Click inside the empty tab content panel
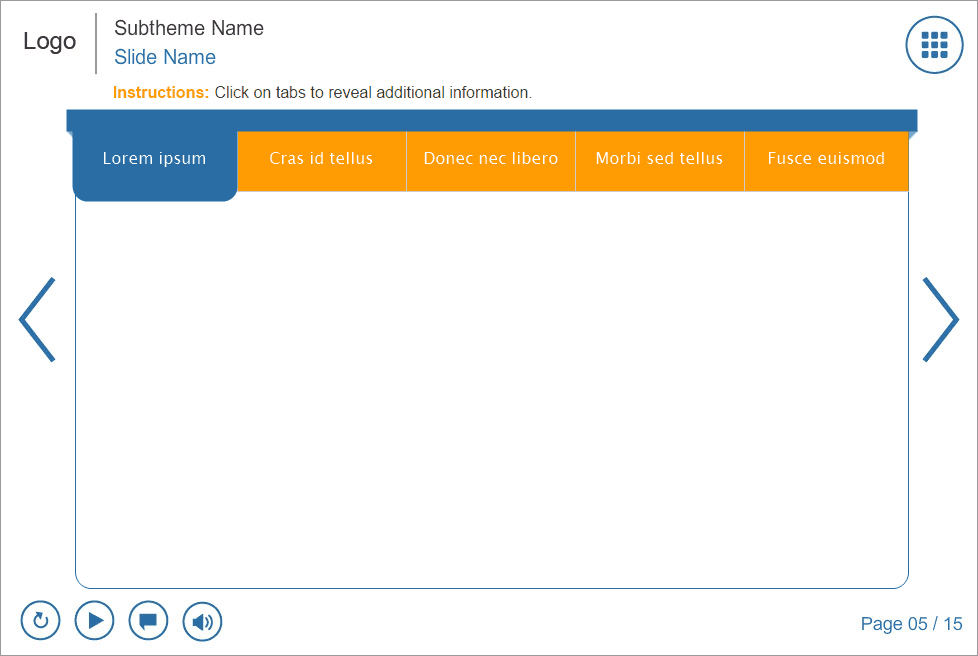Image resolution: width=978 pixels, height=656 pixels. [x=491, y=390]
